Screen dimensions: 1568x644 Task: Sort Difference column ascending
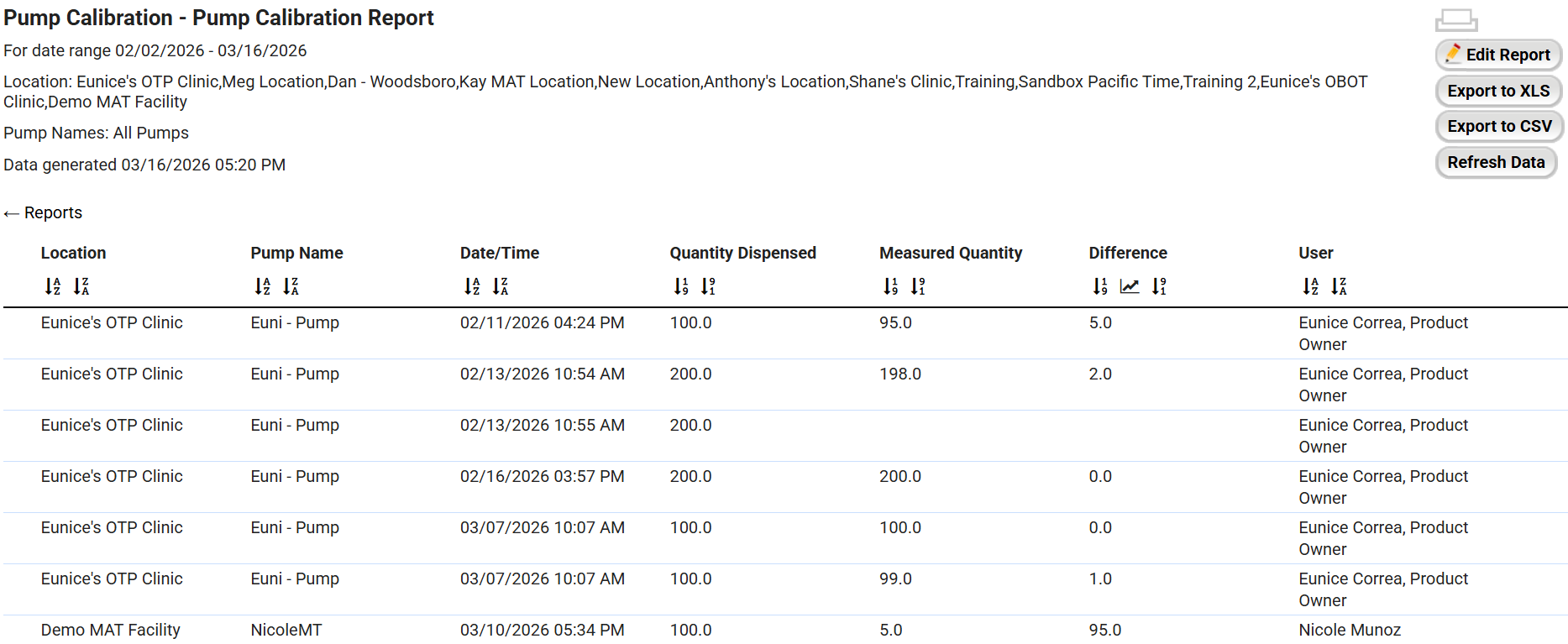pos(1100,286)
